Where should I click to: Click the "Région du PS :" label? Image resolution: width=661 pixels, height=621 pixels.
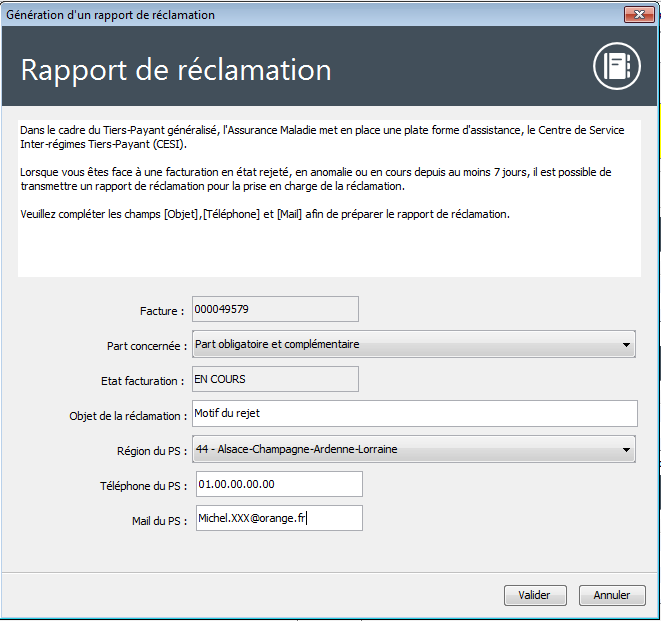[x=152, y=451]
